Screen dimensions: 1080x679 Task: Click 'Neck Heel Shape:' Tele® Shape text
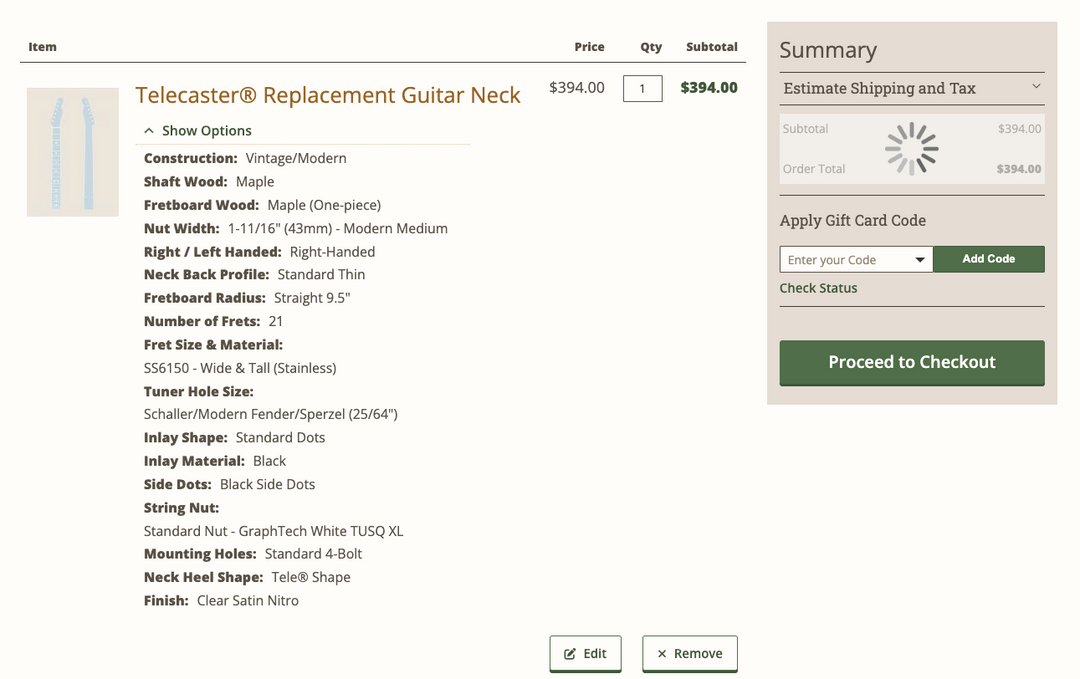click(x=311, y=578)
